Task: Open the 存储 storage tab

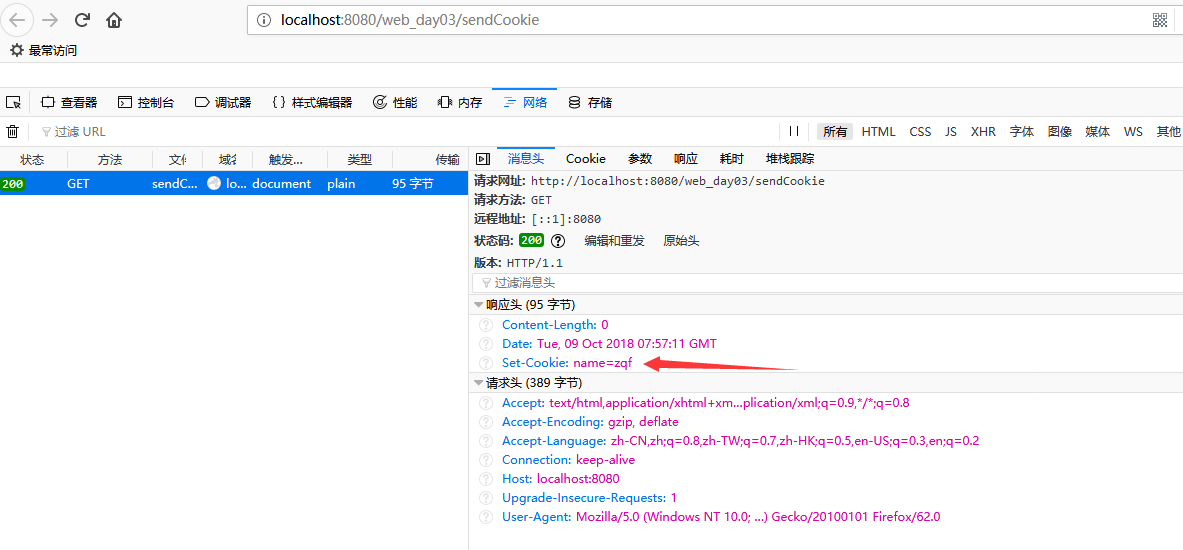Action: coord(590,103)
